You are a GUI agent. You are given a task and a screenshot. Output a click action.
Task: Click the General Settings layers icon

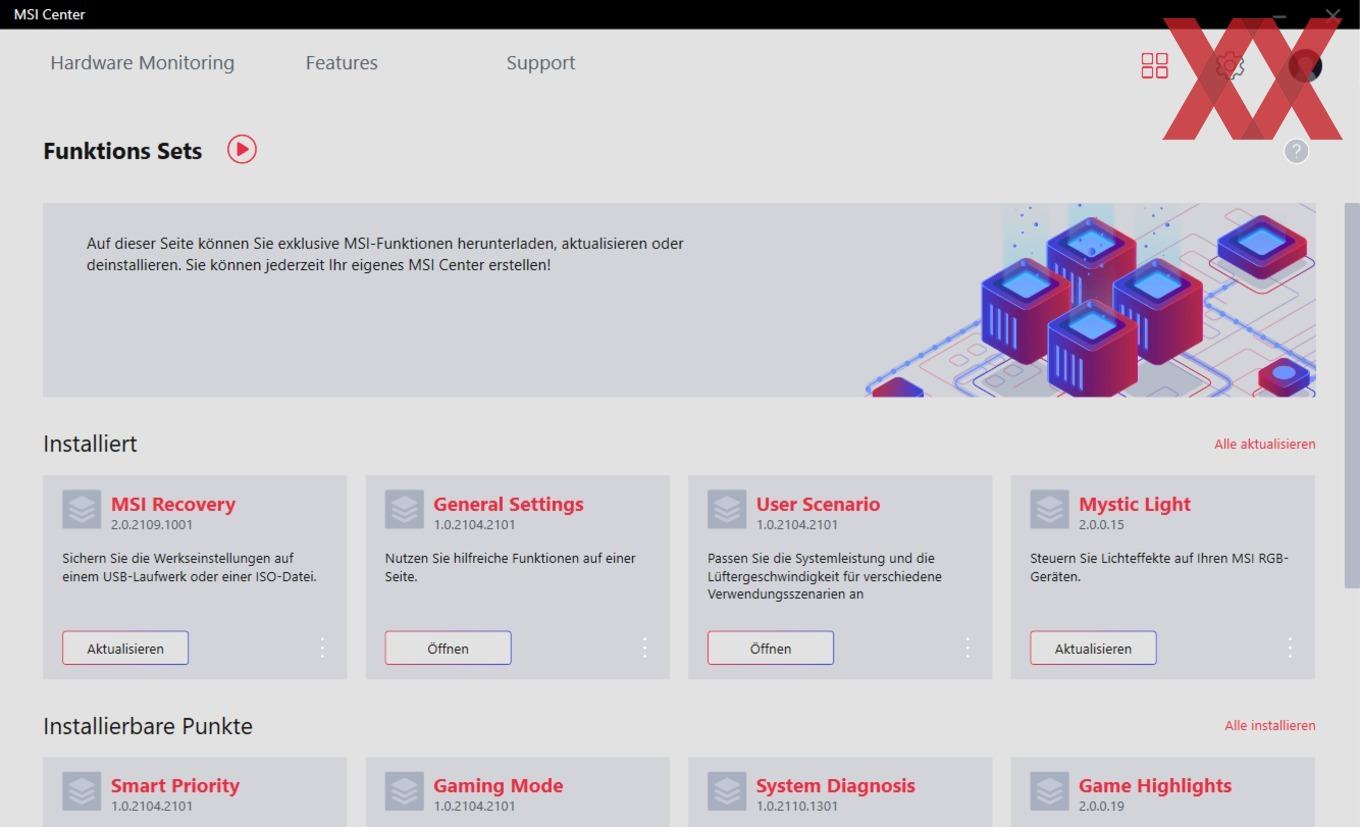click(404, 509)
